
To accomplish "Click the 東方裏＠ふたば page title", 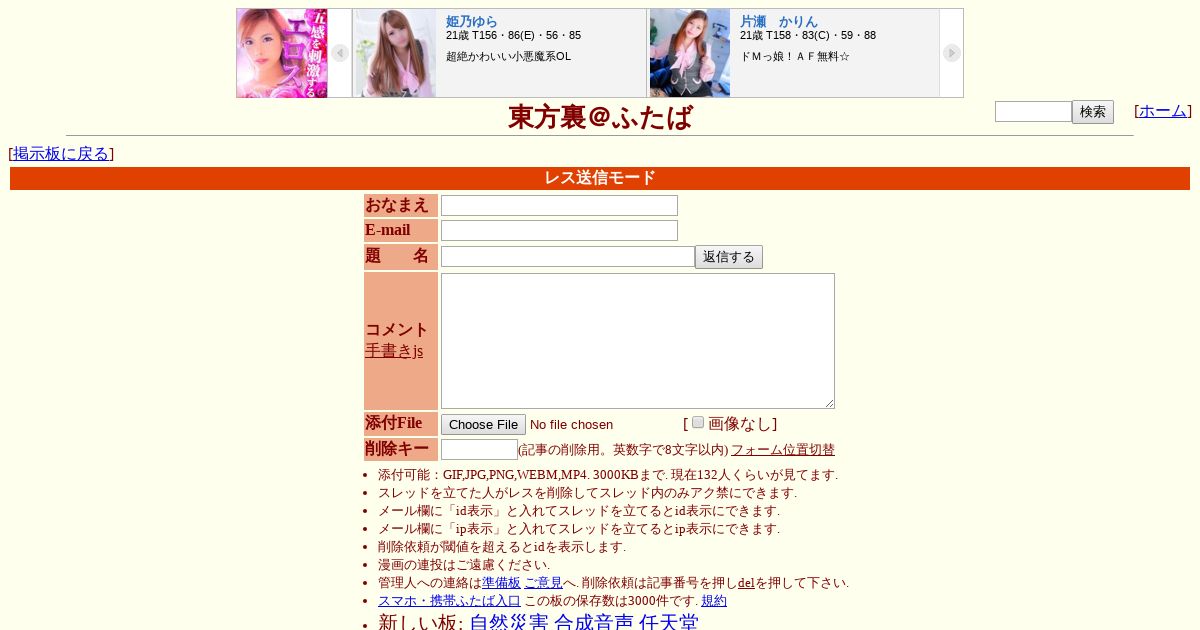I will coord(600,117).
